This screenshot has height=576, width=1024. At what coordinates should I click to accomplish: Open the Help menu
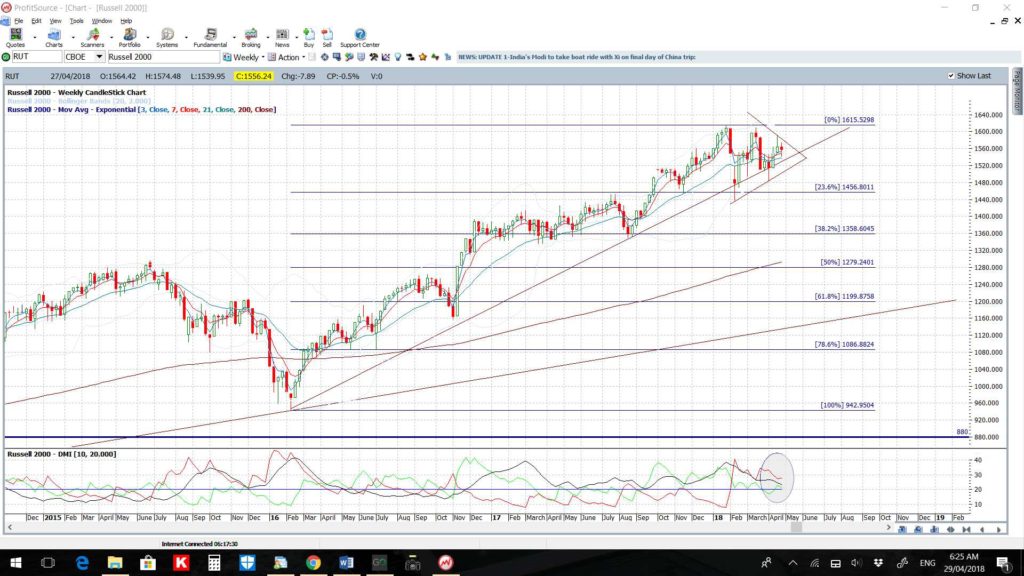click(x=126, y=21)
